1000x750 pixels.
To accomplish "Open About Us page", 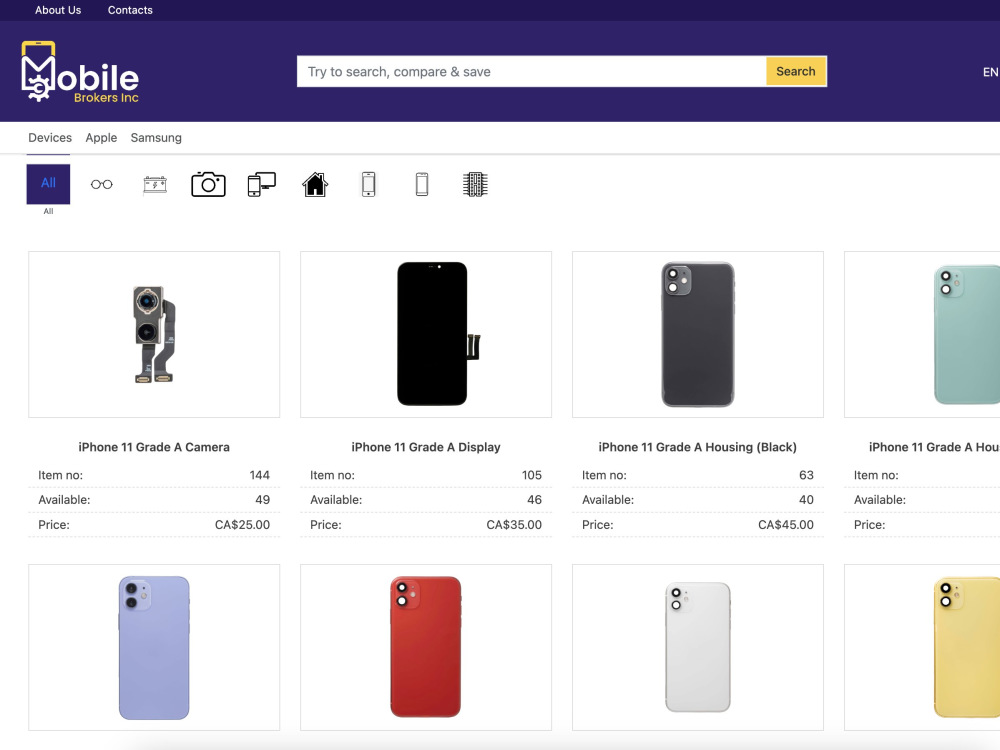I will pos(58,10).
